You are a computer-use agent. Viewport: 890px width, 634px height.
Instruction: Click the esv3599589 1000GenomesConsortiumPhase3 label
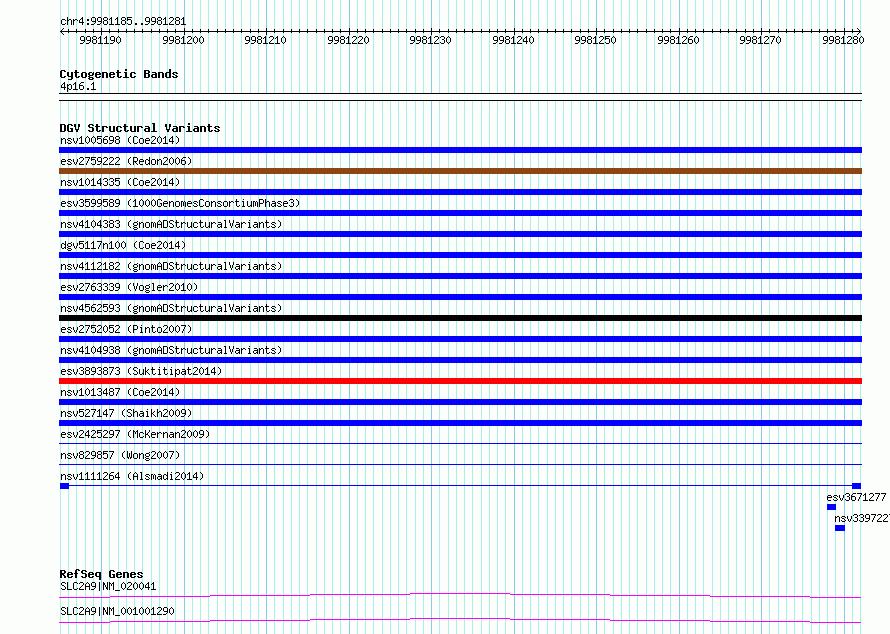(x=180, y=203)
